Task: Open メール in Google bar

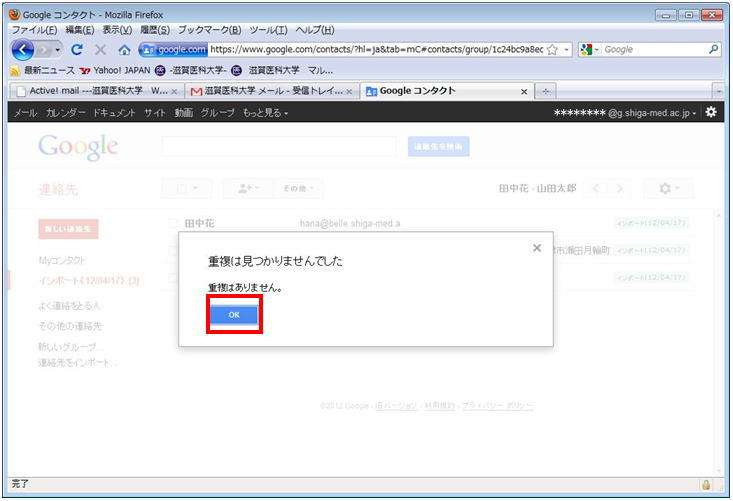Action: [x=25, y=113]
